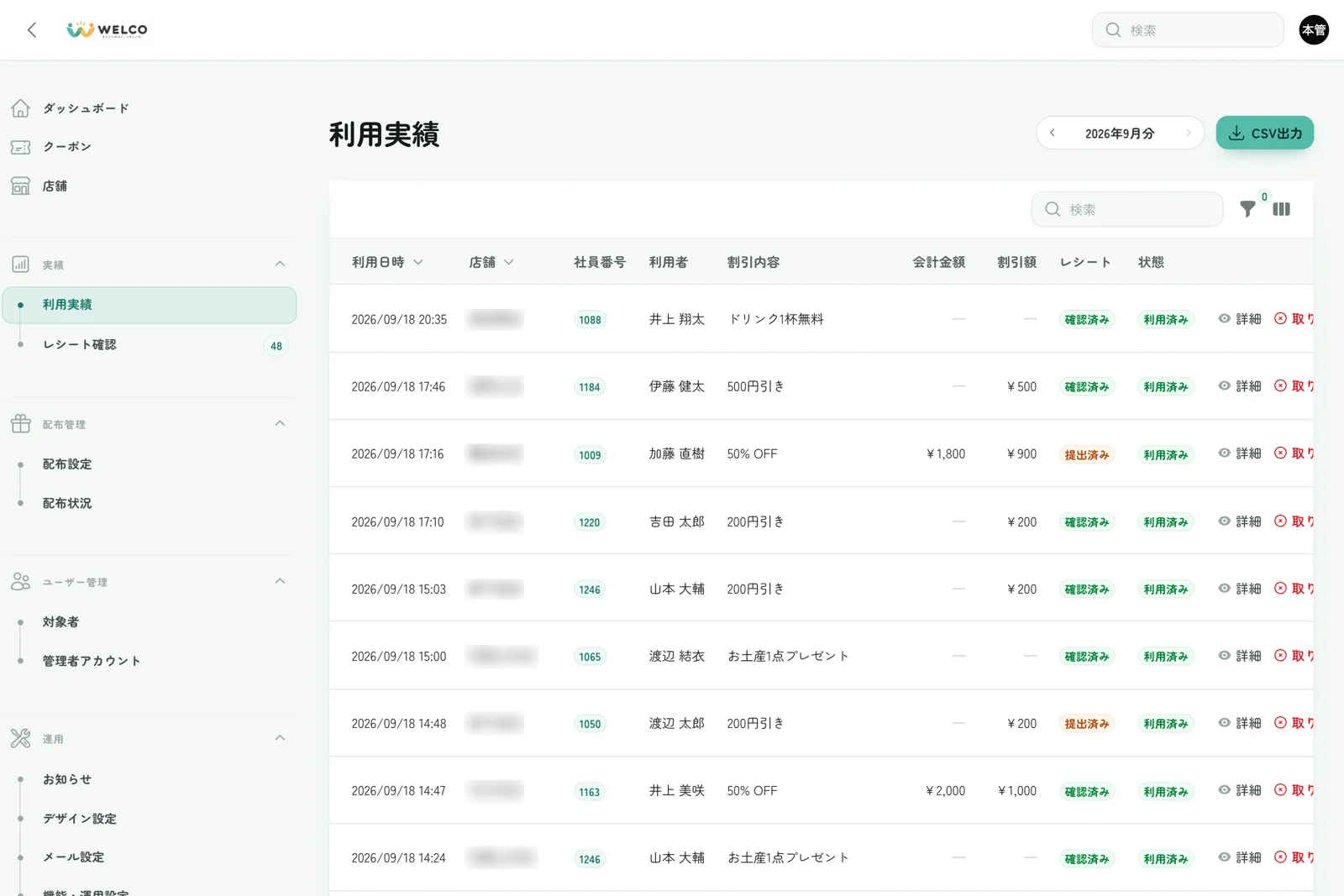Click the 実績 chart icon
This screenshot has height=896, width=1344.
[20, 265]
